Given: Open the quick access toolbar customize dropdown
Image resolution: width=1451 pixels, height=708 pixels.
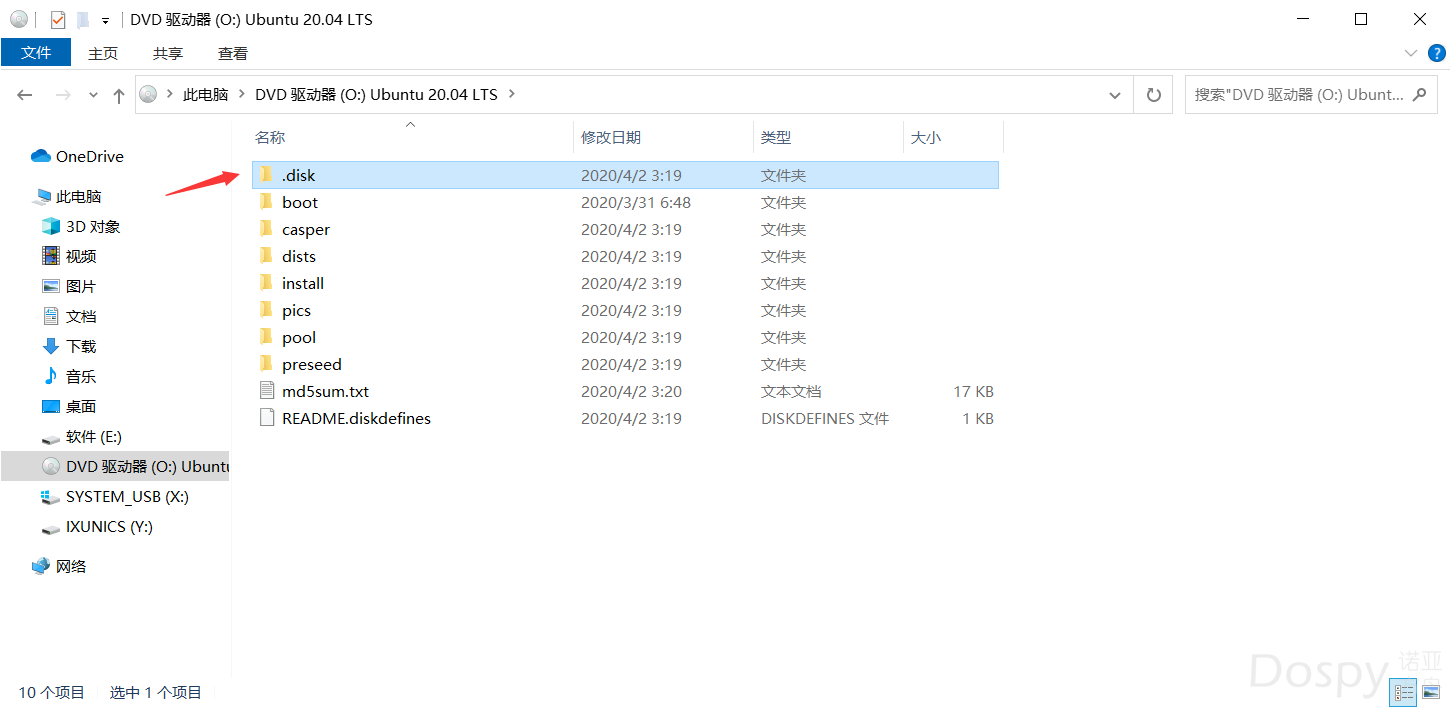Looking at the screenshot, I should pyautogui.click(x=105, y=20).
